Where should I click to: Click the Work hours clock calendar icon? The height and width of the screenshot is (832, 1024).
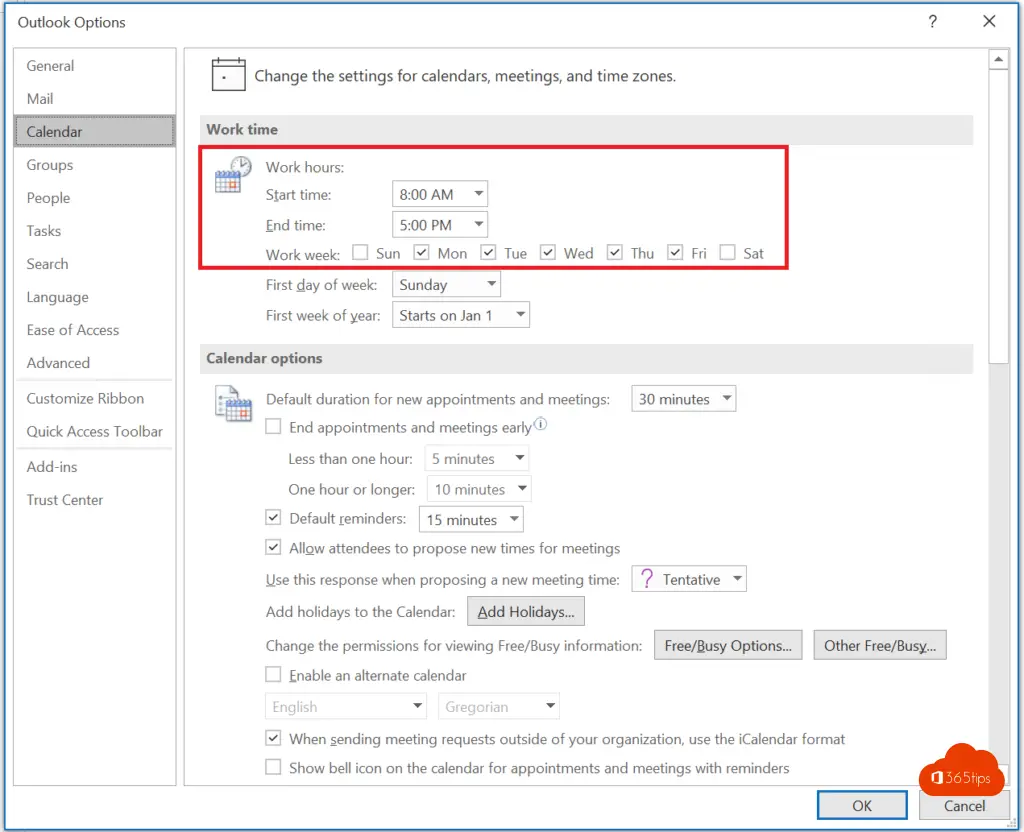click(233, 174)
